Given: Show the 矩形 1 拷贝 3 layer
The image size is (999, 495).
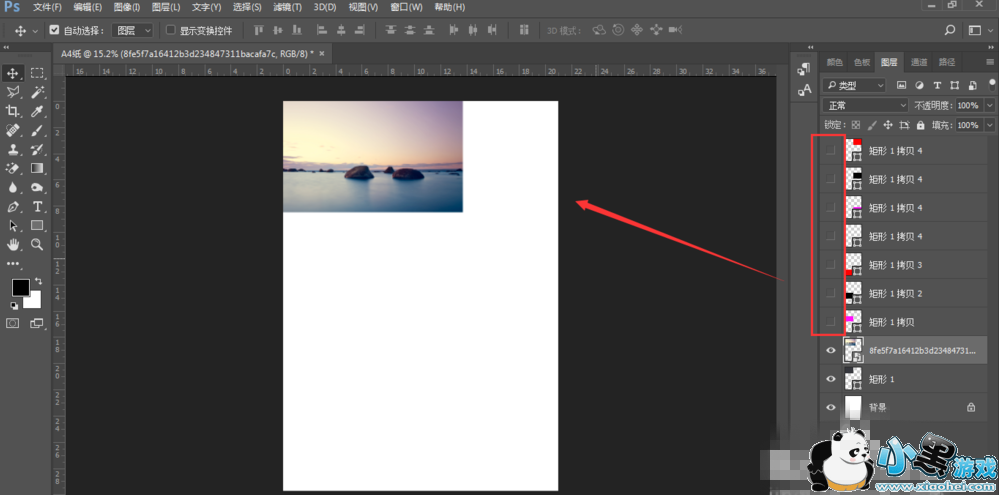Looking at the screenshot, I should pos(830,265).
